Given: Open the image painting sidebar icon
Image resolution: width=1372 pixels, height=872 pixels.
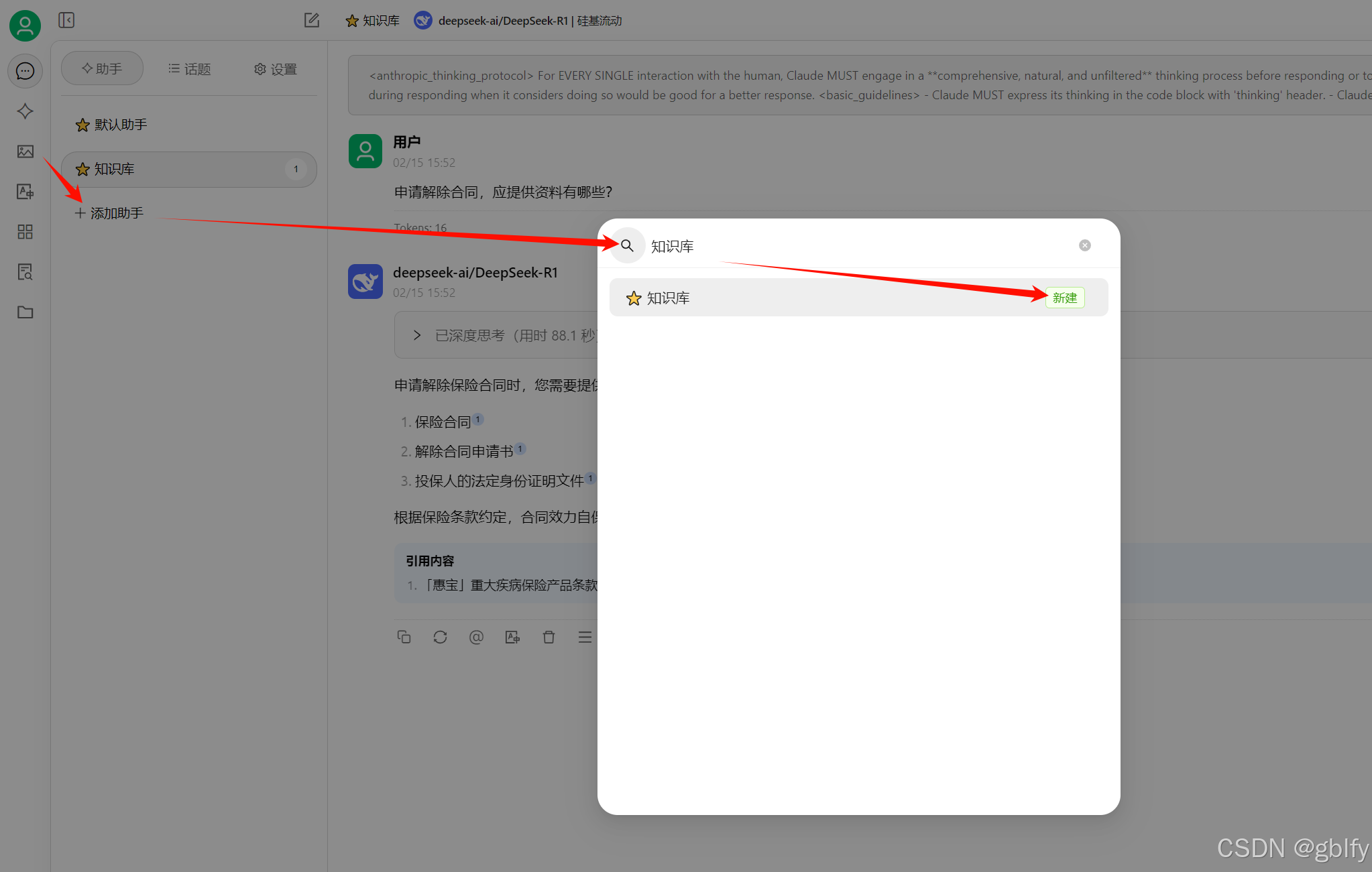Looking at the screenshot, I should tap(25, 151).
